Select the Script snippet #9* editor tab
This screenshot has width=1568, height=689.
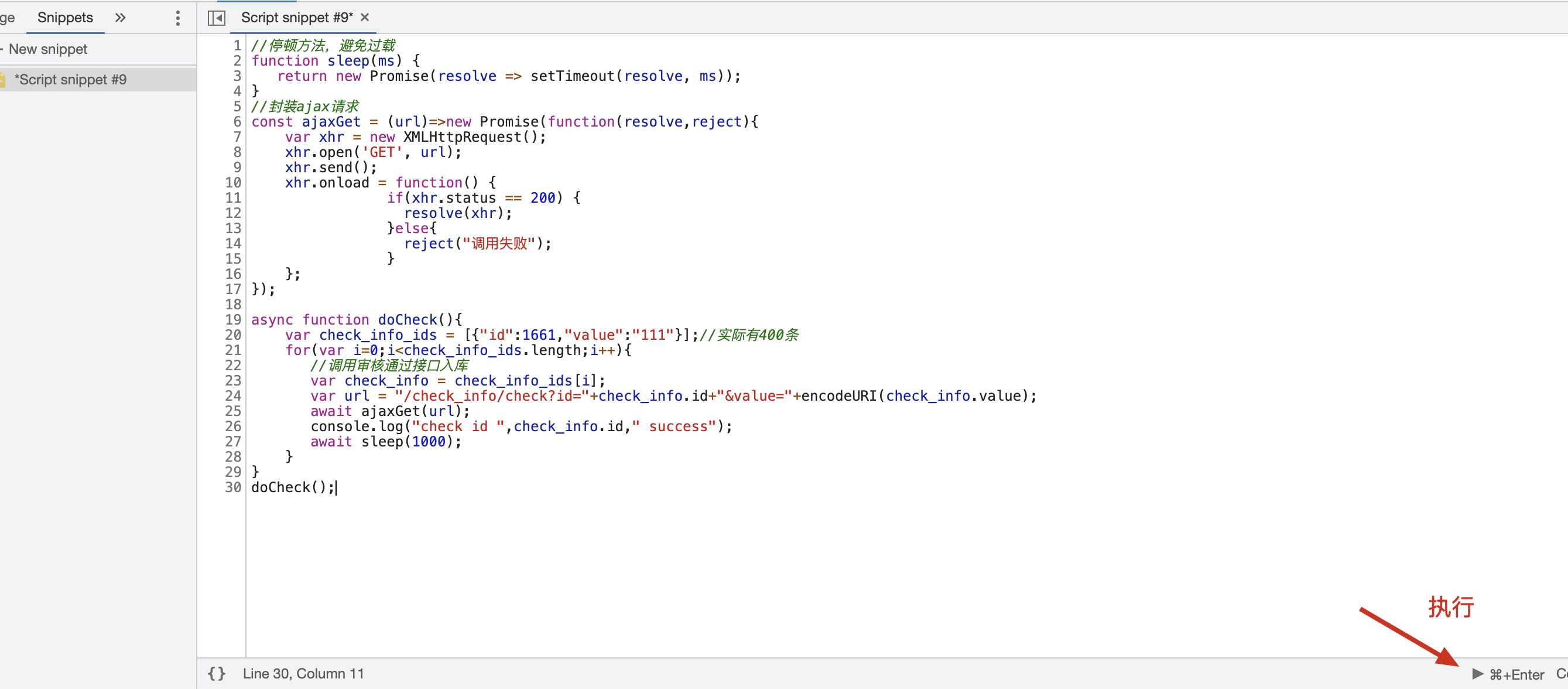pyautogui.click(x=296, y=18)
